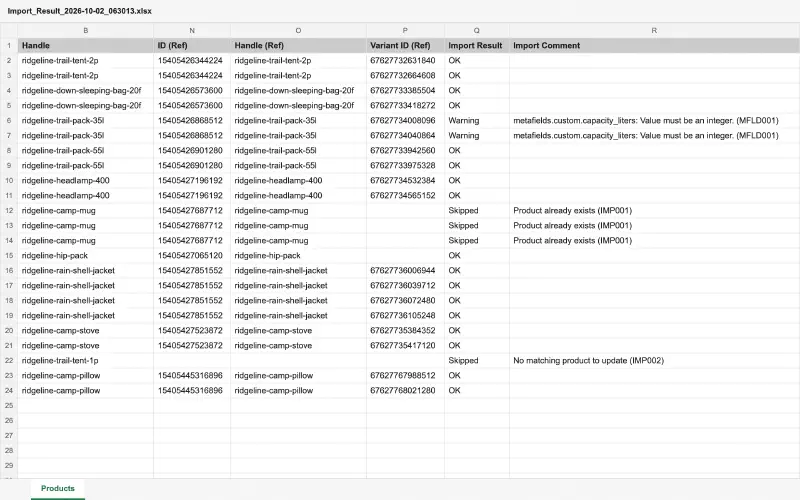Click Variant ID 67627734040864

(403, 135)
